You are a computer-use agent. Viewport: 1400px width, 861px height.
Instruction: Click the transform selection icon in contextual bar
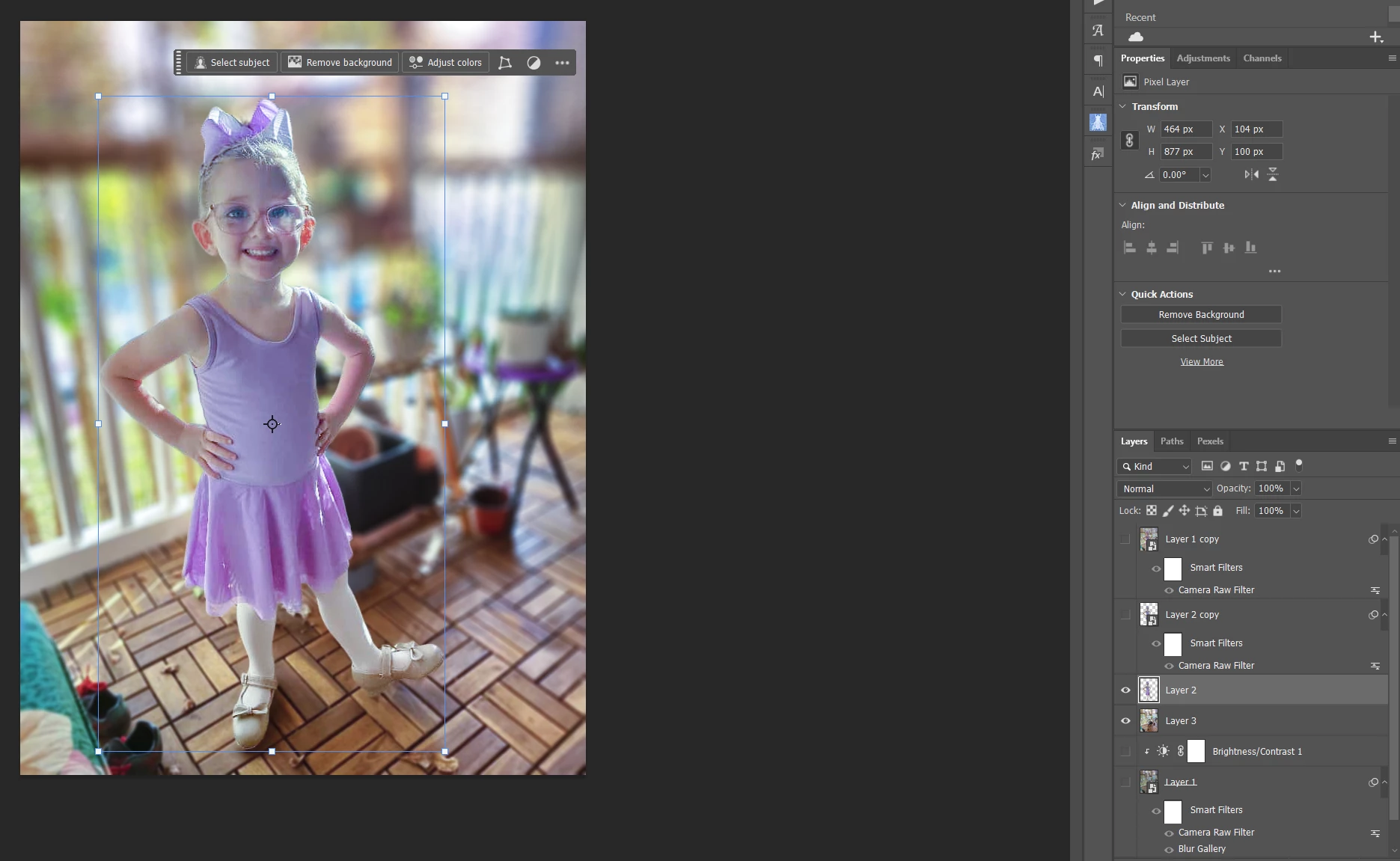(505, 63)
